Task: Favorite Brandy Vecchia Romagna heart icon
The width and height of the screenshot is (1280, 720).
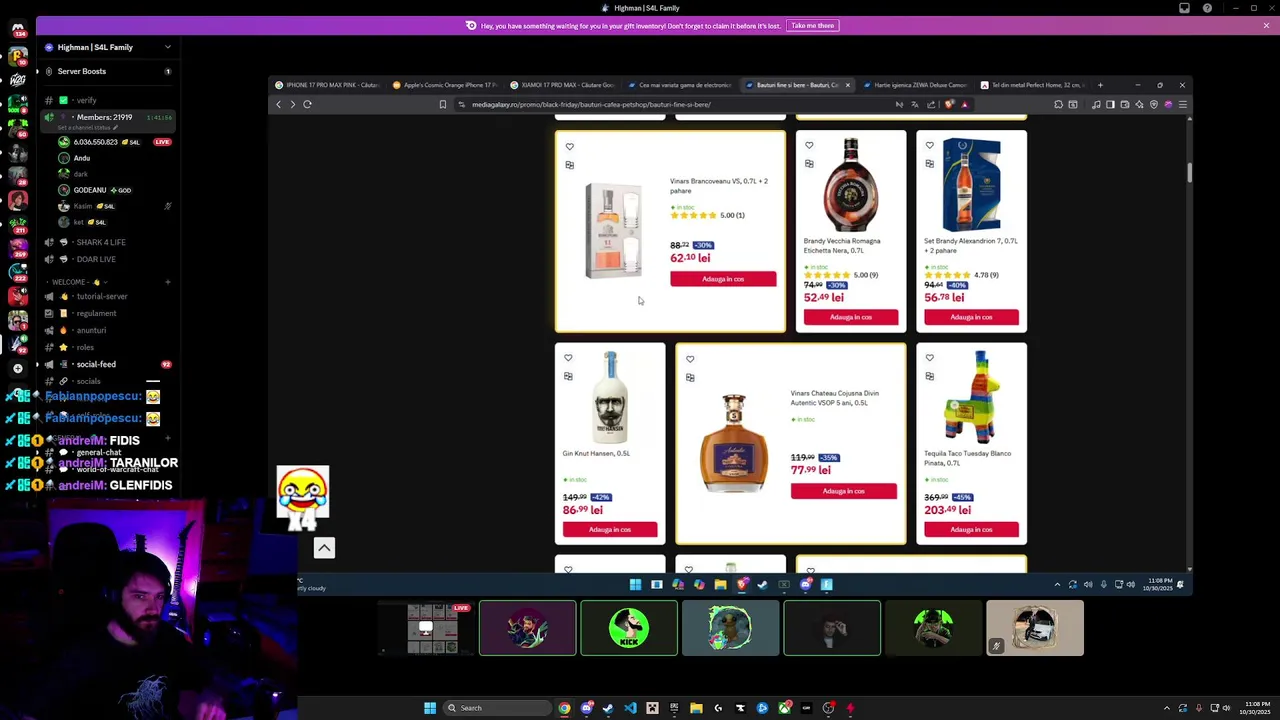Action: pyautogui.click(x=809, y=145)
